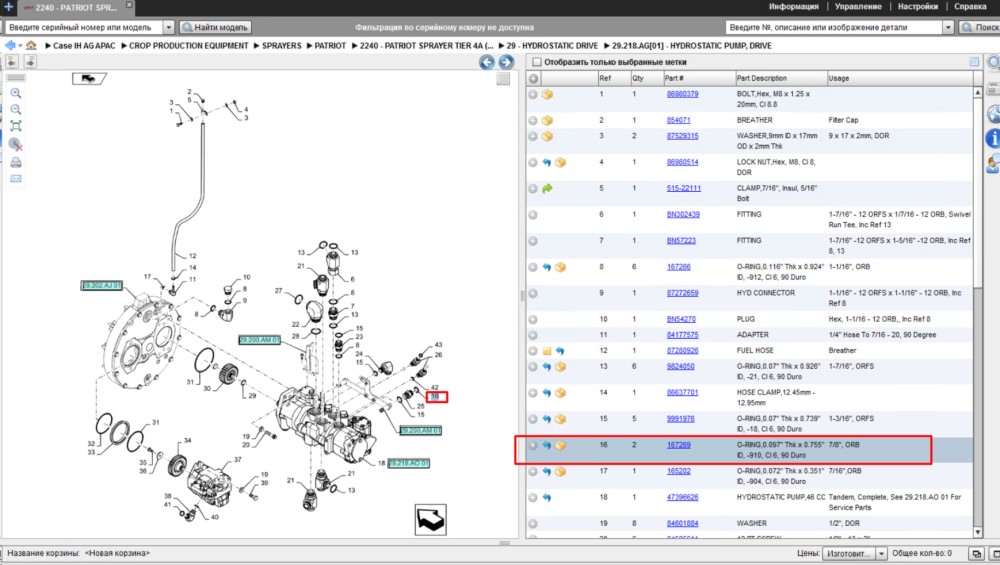This screenshot has height=565, width=1000.
Task: Close the 2240 - PATRIOT tab
Action: [x=129, y=5]
